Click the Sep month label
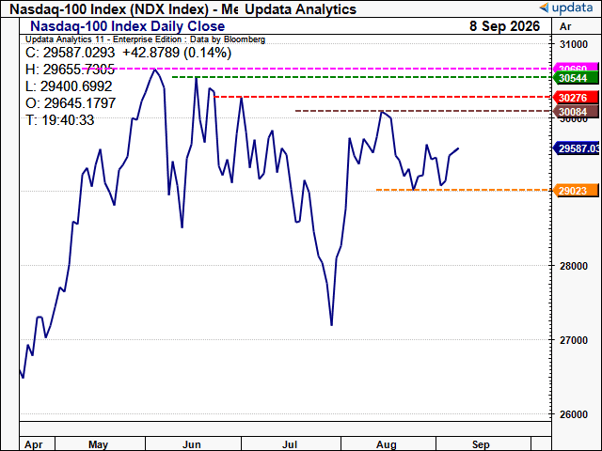Viewport: 602px width, 451px height. click(x=481, y=444)
